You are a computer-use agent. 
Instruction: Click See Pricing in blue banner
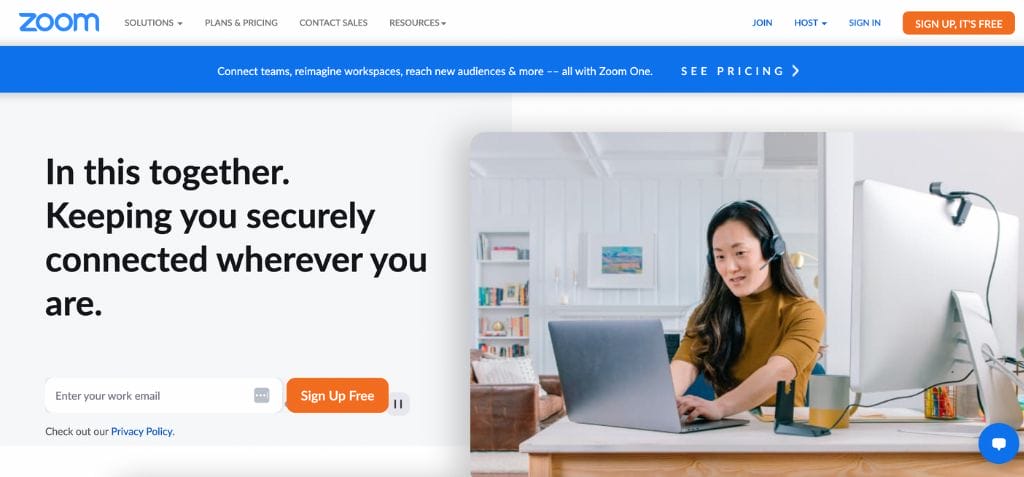pos(732,71)
